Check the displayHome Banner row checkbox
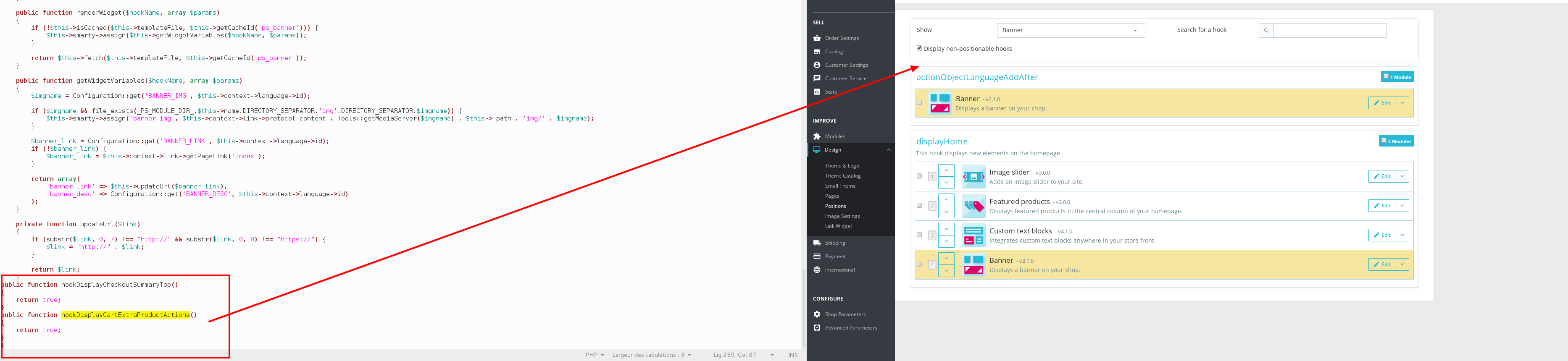1568x361 pixels. [x=919, y=264]
